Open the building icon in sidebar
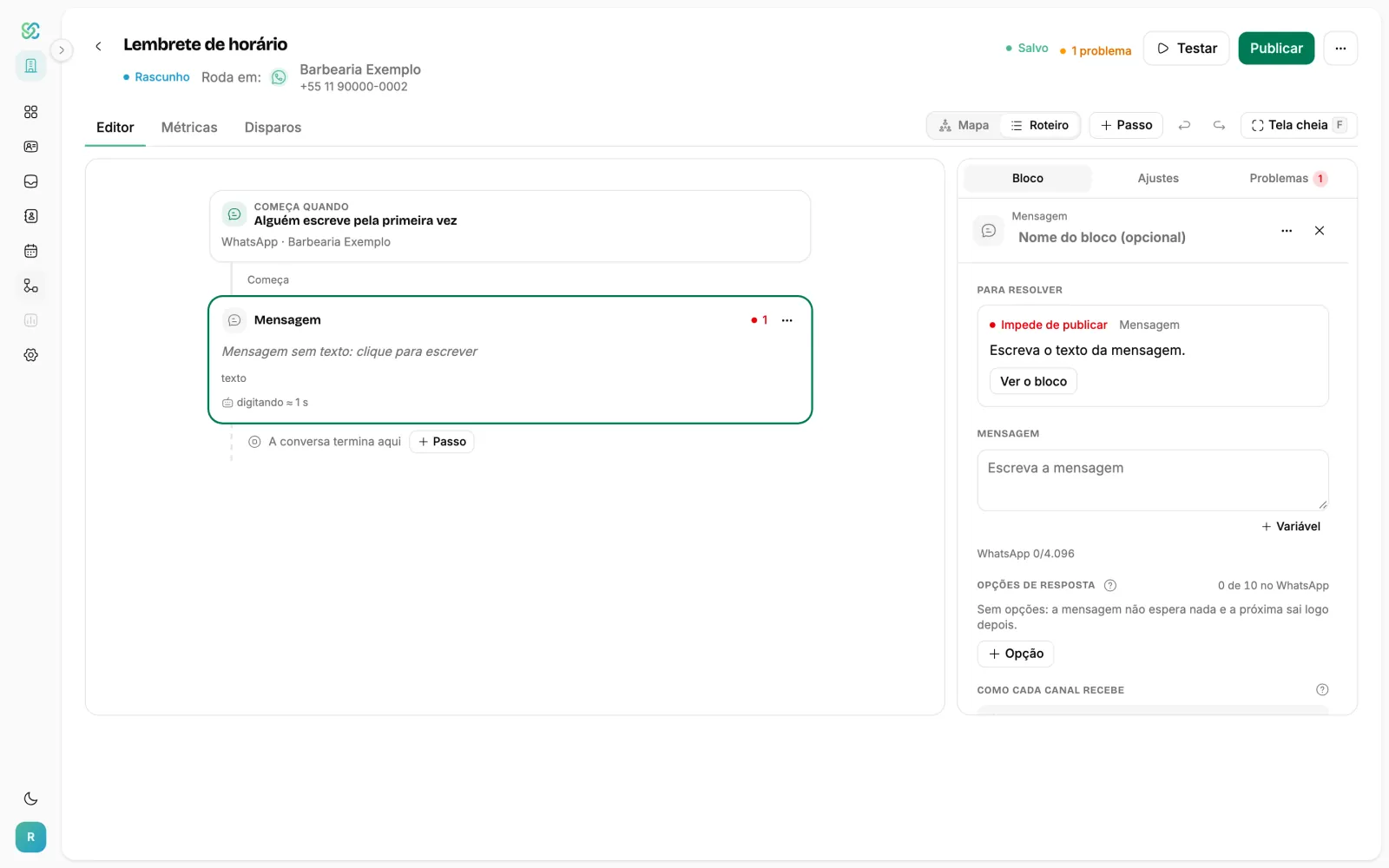The height and width of the screenshot is (868, 1389). (x=30, y=66)
